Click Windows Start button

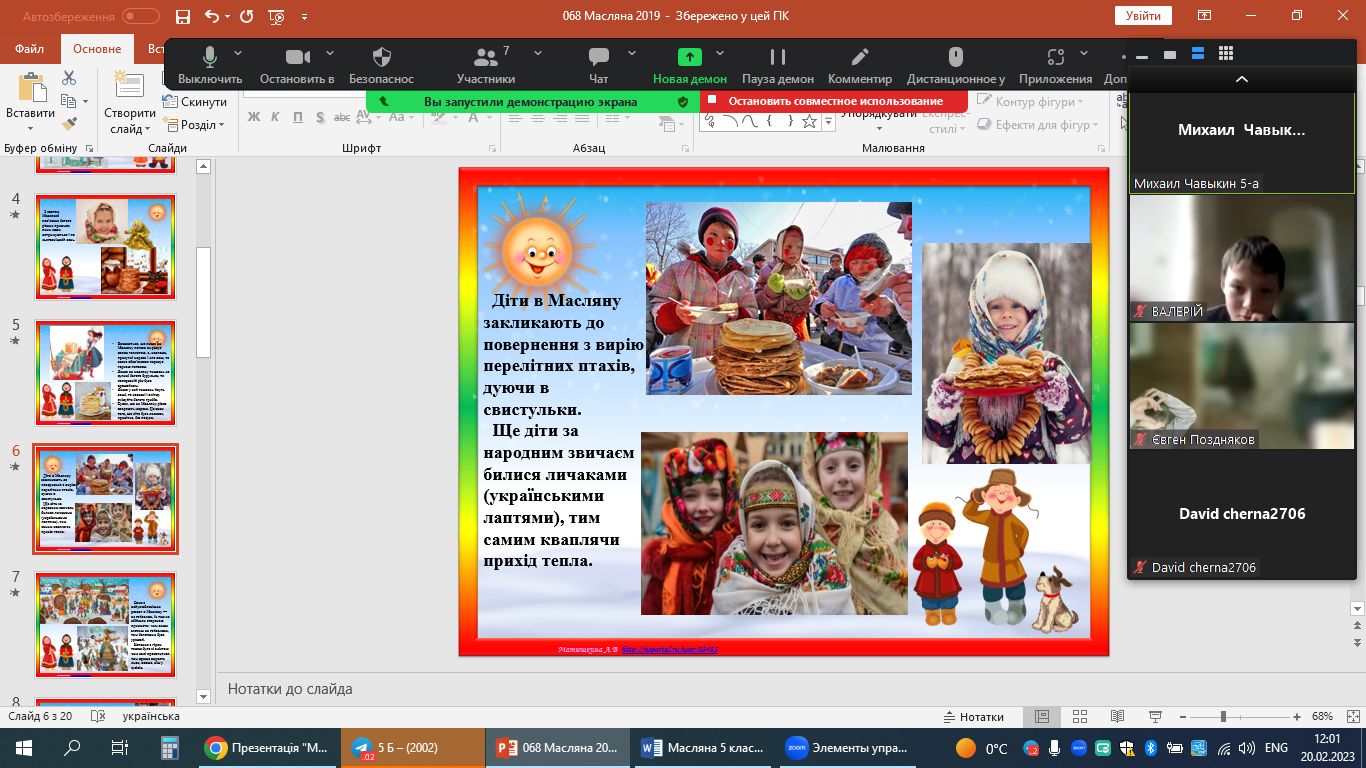click(24, 748)
